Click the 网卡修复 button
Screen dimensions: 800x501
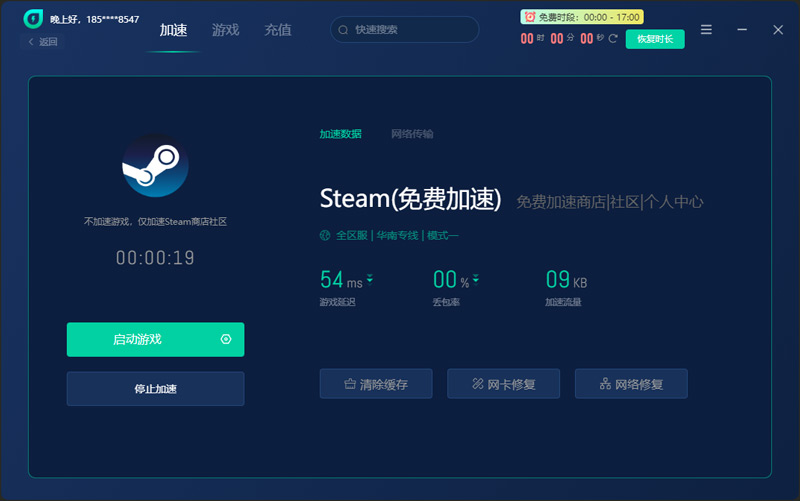point(504,384)
